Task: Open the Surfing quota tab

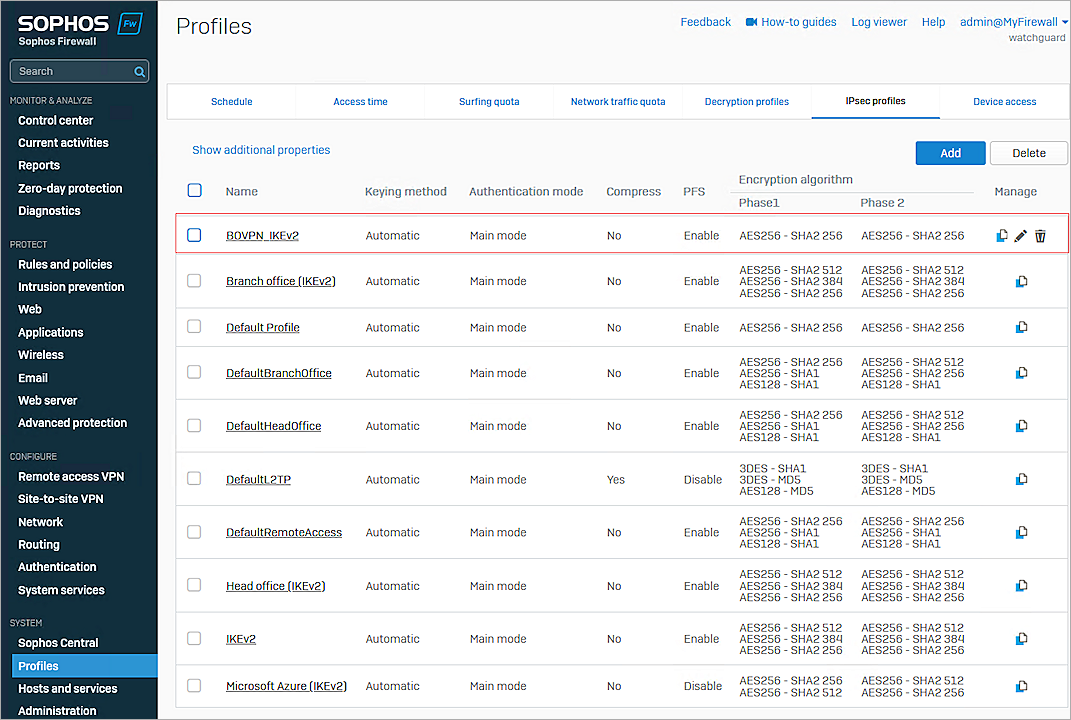Action: (489, 102)
